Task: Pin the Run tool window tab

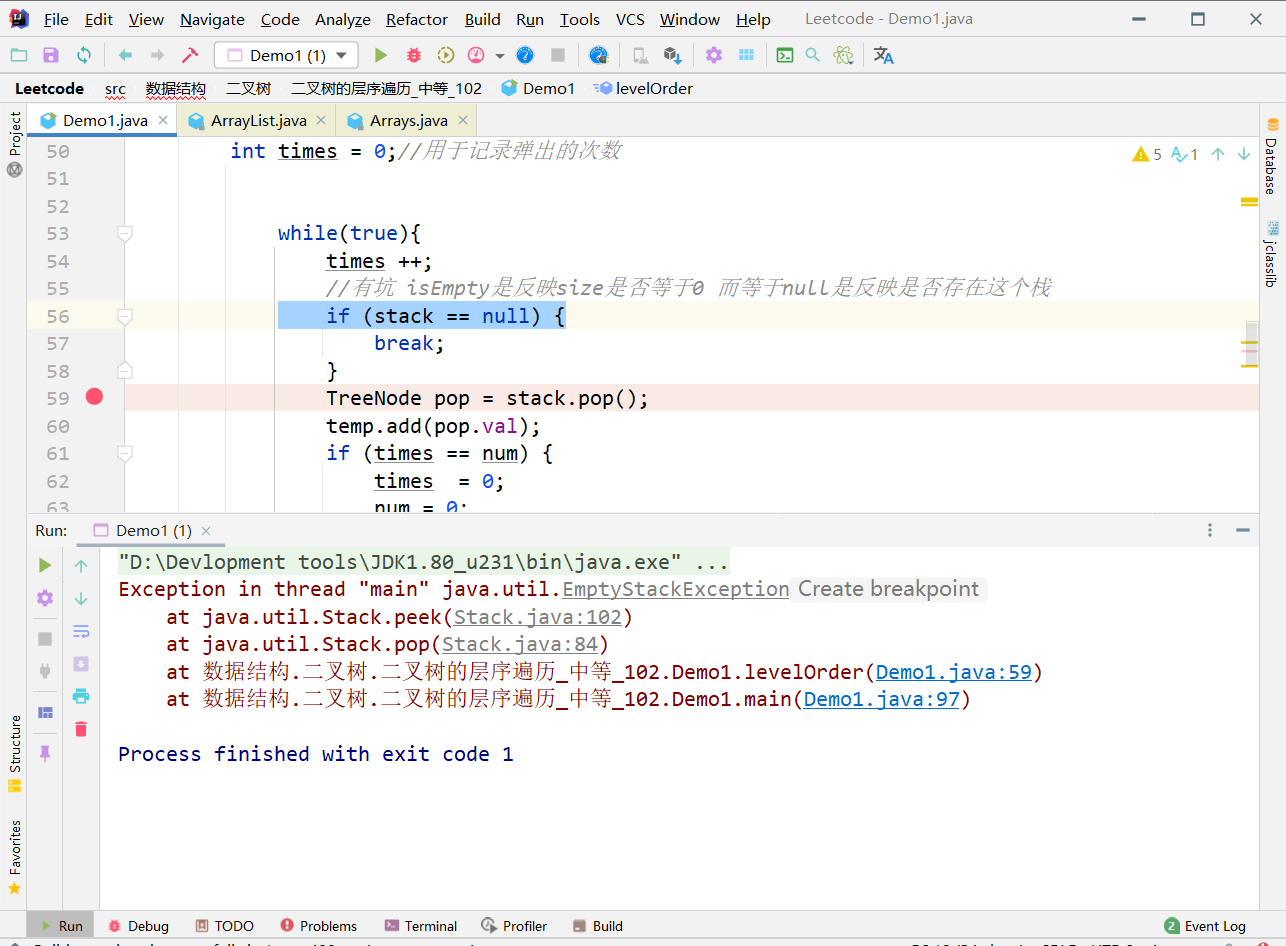Action: pos(44,753)
